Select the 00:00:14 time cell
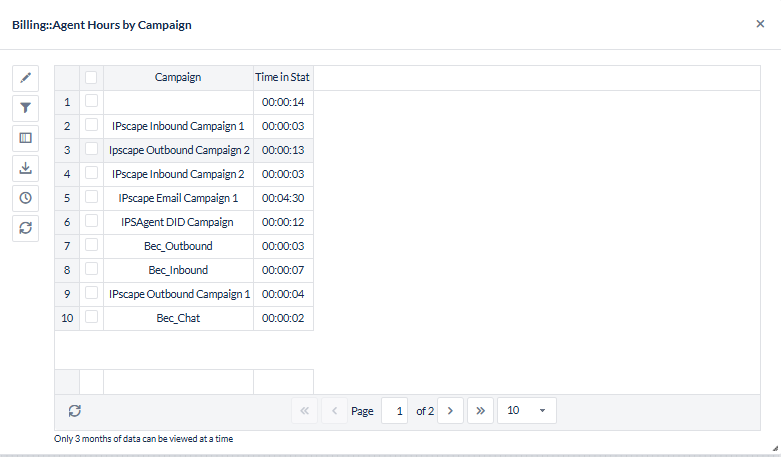Screen dimensions: 781x457 point(283,102)
